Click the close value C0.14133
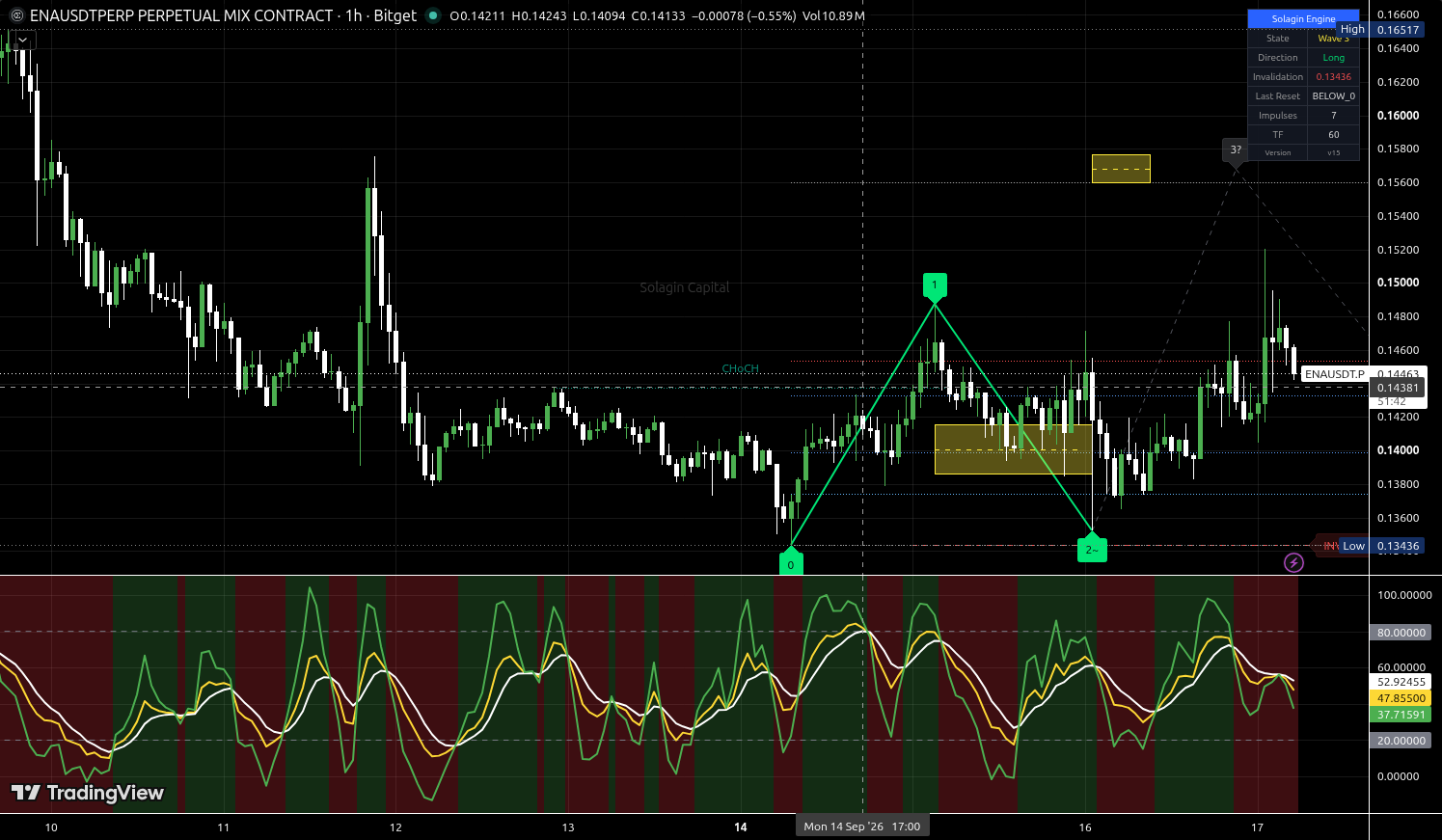Viewport: 1442px width, 840px height. pyautogui.click(x=659, y=16)
